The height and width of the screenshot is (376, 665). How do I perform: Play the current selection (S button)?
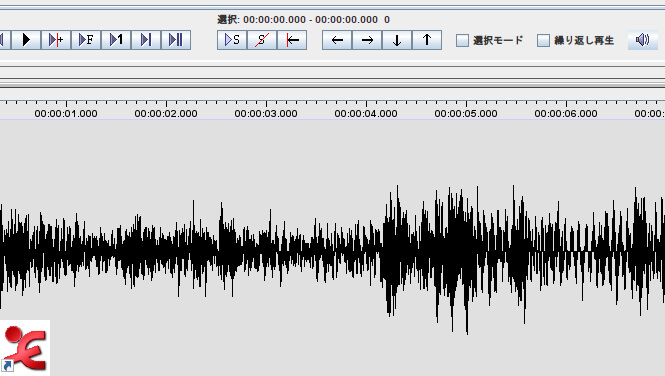point(232,40)
